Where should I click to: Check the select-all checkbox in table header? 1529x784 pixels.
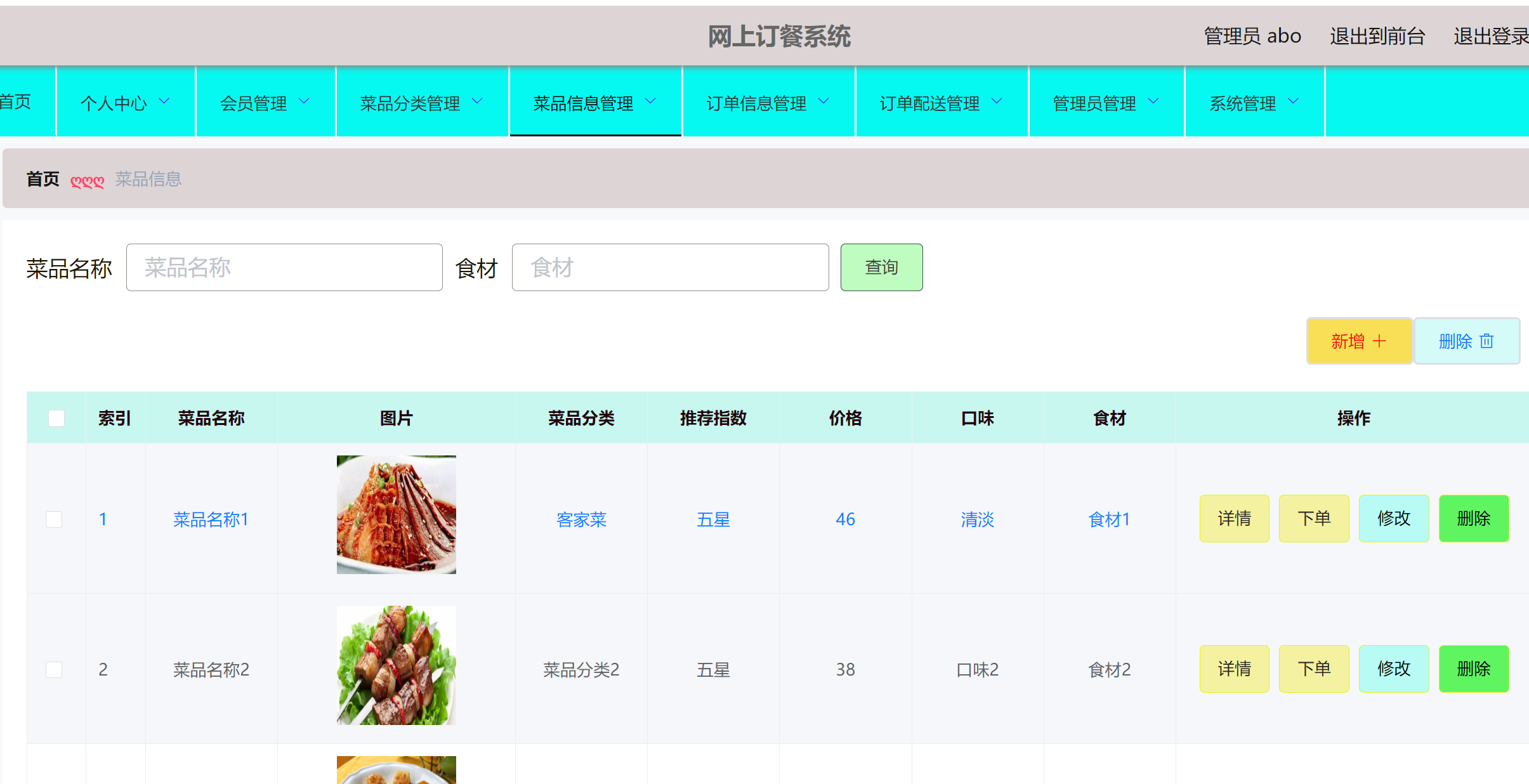pyautogui.click(x=56, y=418)
